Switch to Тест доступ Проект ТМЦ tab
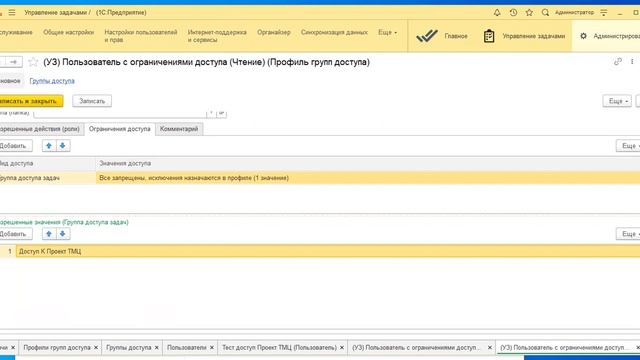This screenshot has height=360, width=640. [x=279, y=347]
